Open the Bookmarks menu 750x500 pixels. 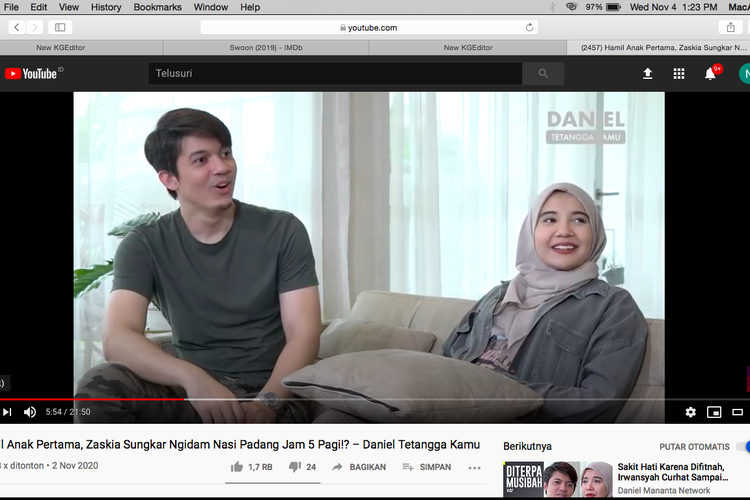(157, 7)
